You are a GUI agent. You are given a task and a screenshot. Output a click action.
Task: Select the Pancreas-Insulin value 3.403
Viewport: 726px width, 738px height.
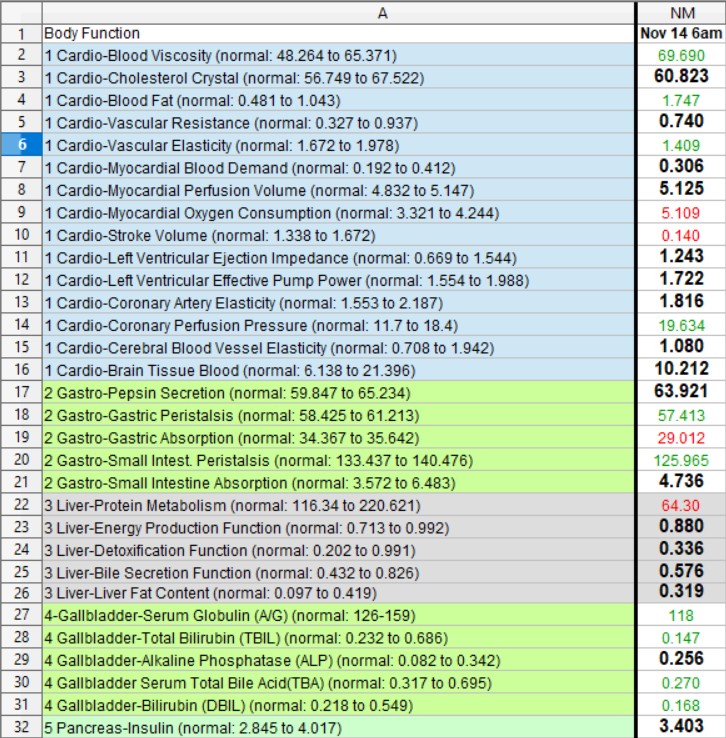pos(681,727)
